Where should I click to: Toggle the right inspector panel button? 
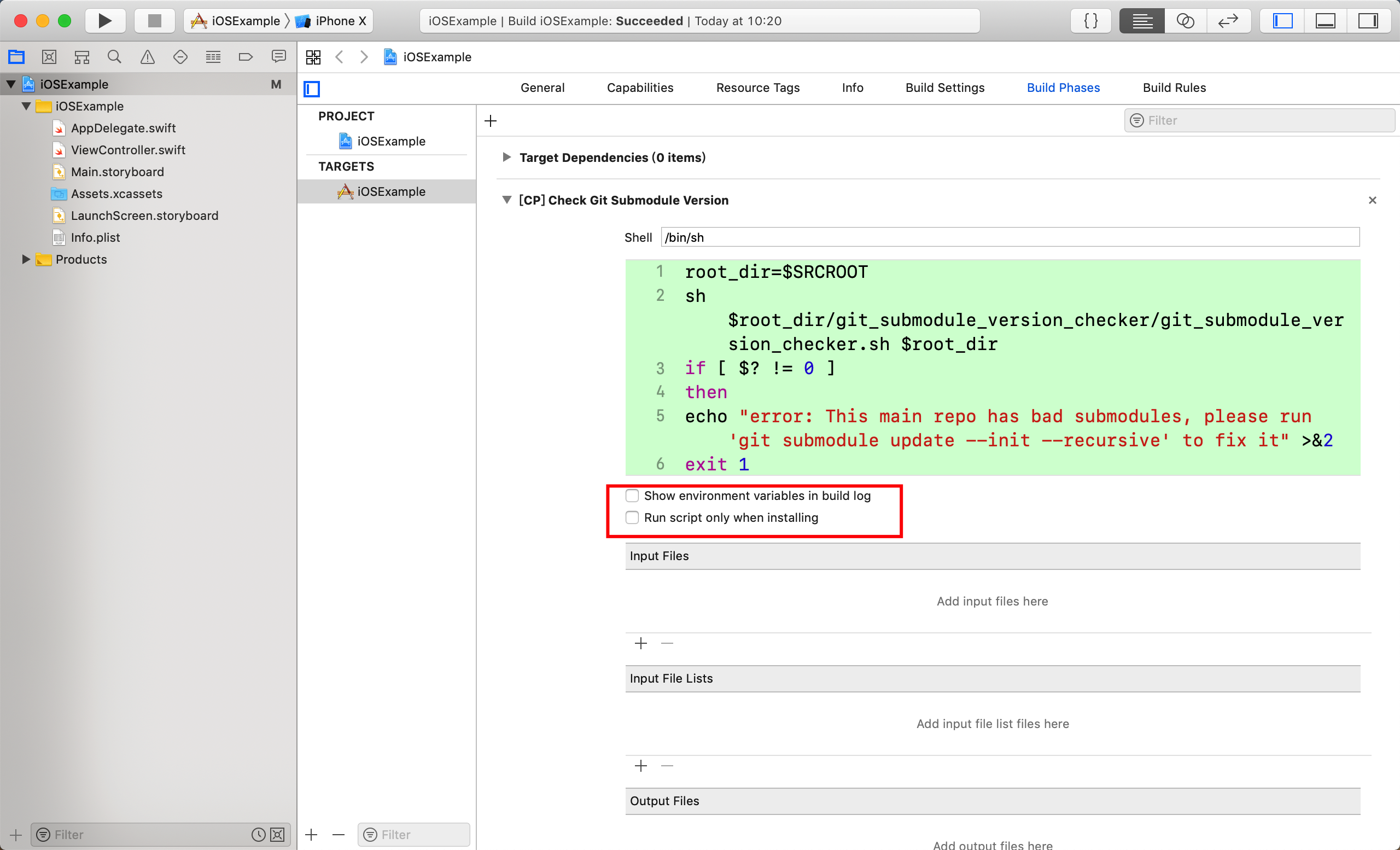(1368, 21)
